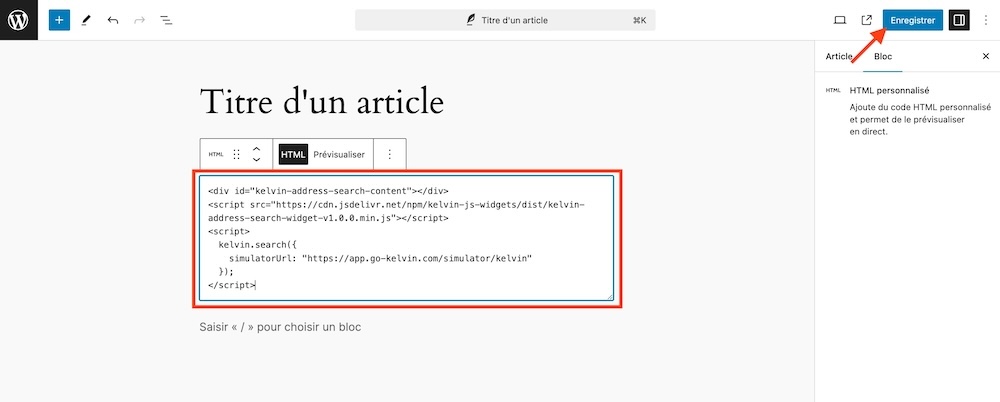Click the 'kelvin.search({' code line

click(x=258, y=244)
